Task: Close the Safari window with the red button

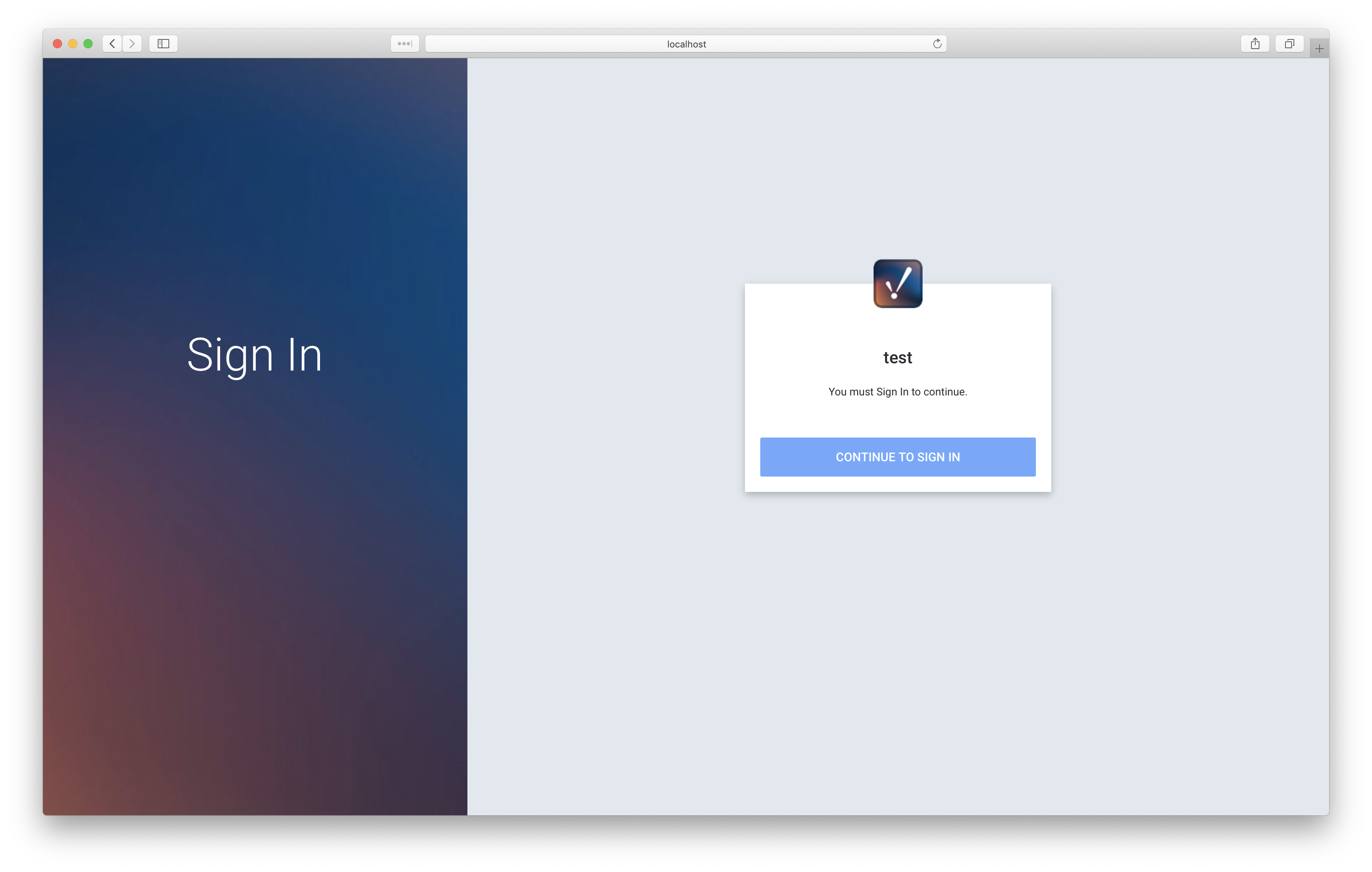Action: pos(57,44)
